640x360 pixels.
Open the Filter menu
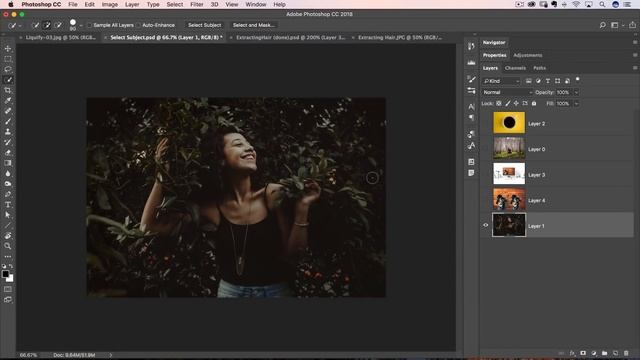tap(197, 4)
